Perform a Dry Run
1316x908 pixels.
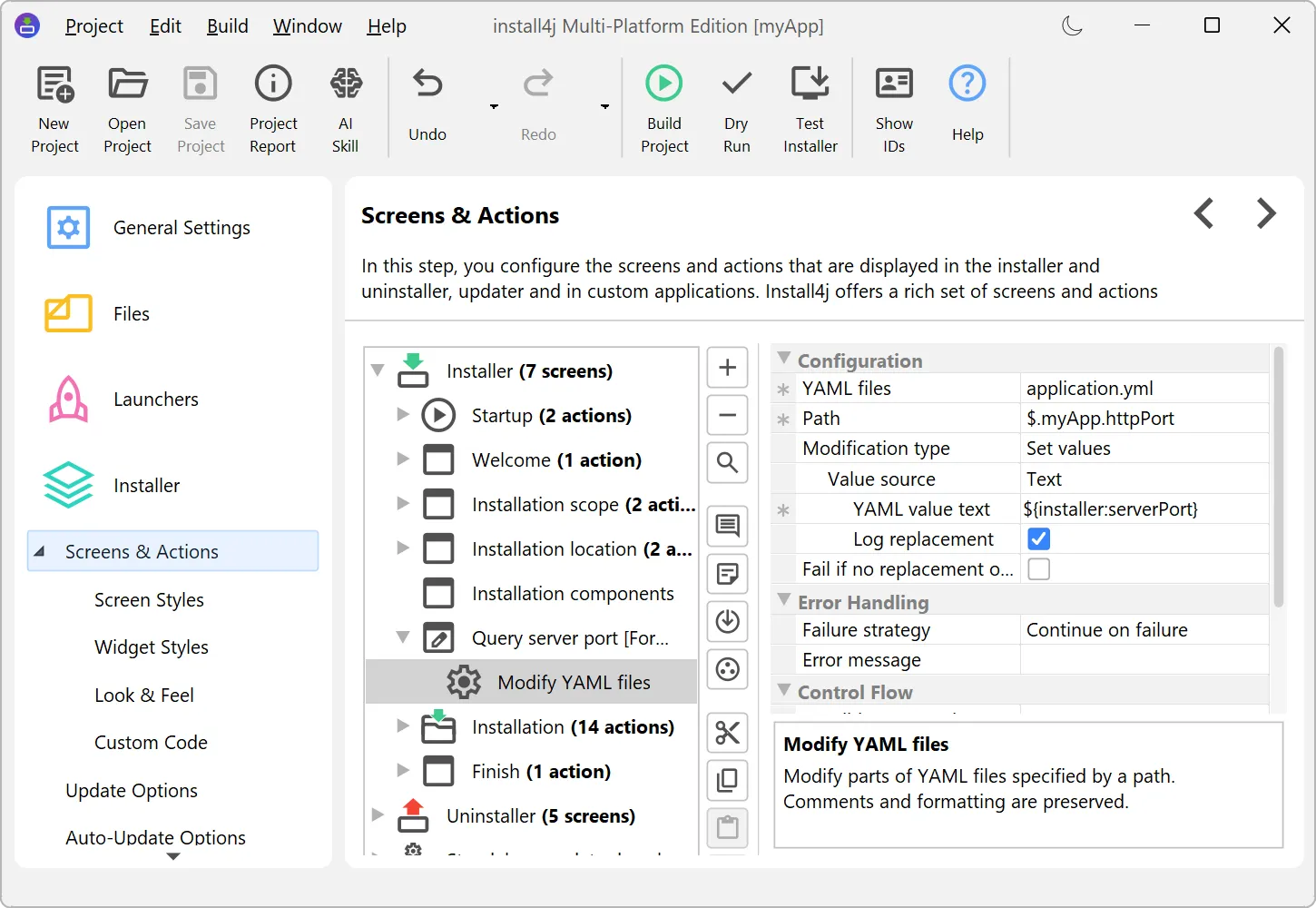(736, 109)
